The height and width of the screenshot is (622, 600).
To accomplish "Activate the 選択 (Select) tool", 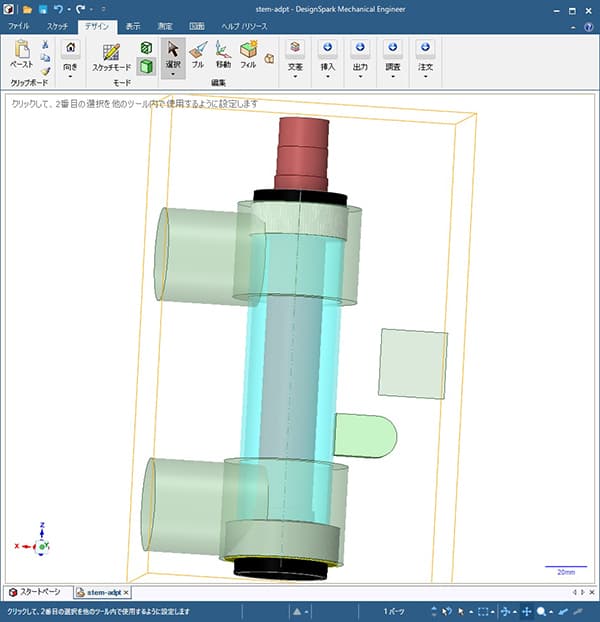I will coord(172,52).
